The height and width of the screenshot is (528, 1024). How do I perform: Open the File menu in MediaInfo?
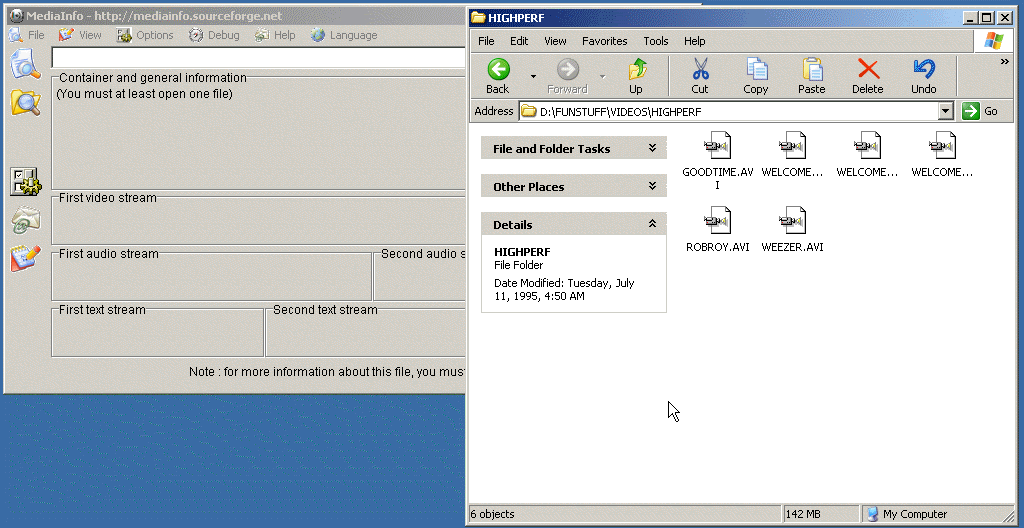pyautogui.click(x=27, y=35)
